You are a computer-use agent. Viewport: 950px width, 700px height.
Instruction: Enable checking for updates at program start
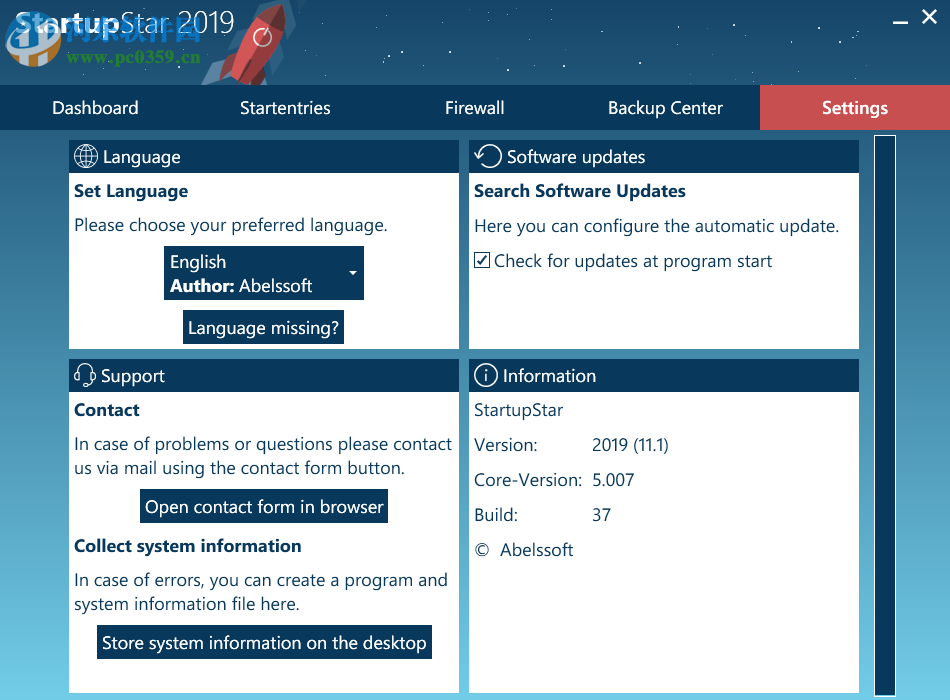tap(482, 260)
